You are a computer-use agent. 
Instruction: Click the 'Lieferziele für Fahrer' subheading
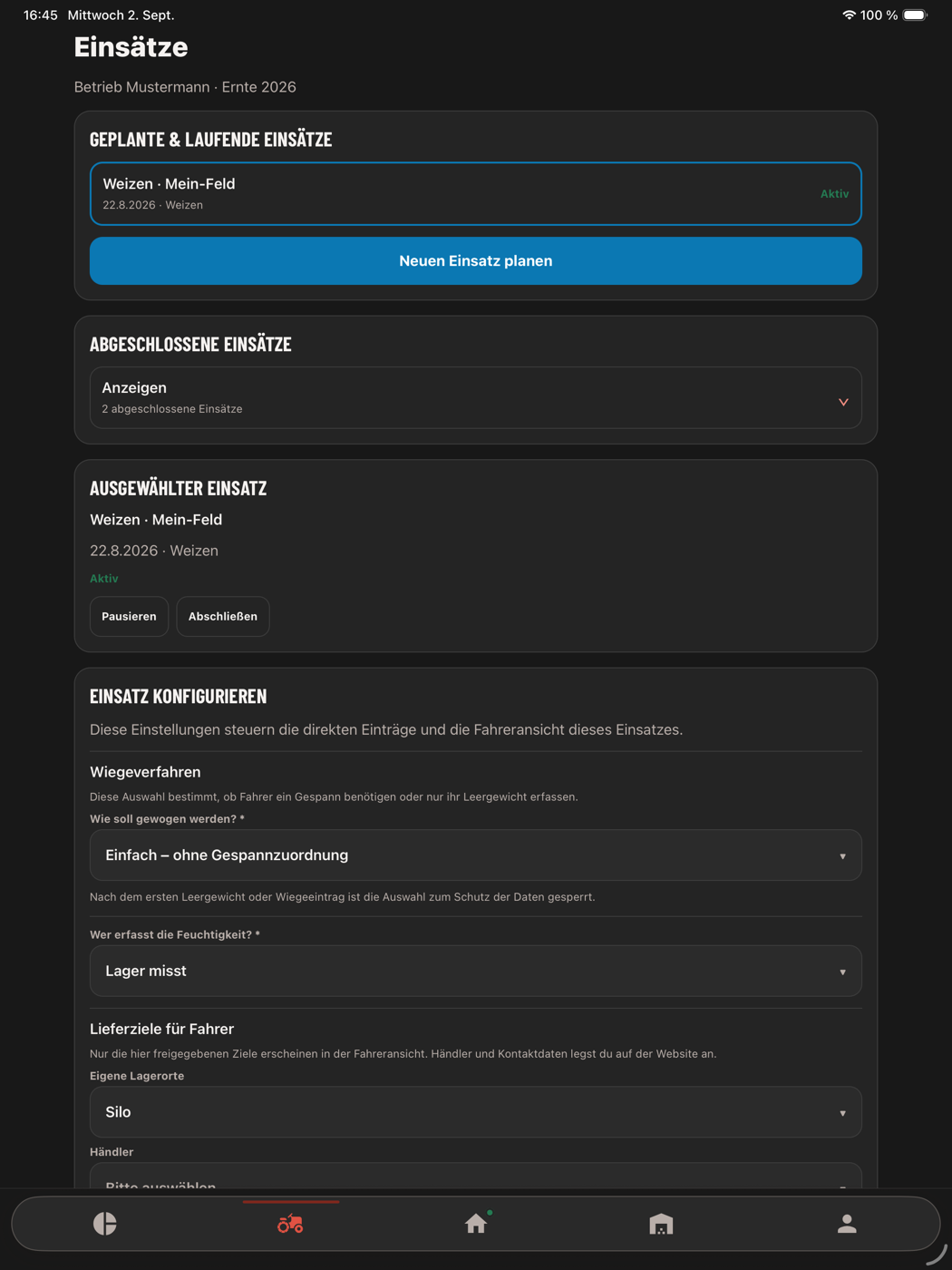point(161,1029)
